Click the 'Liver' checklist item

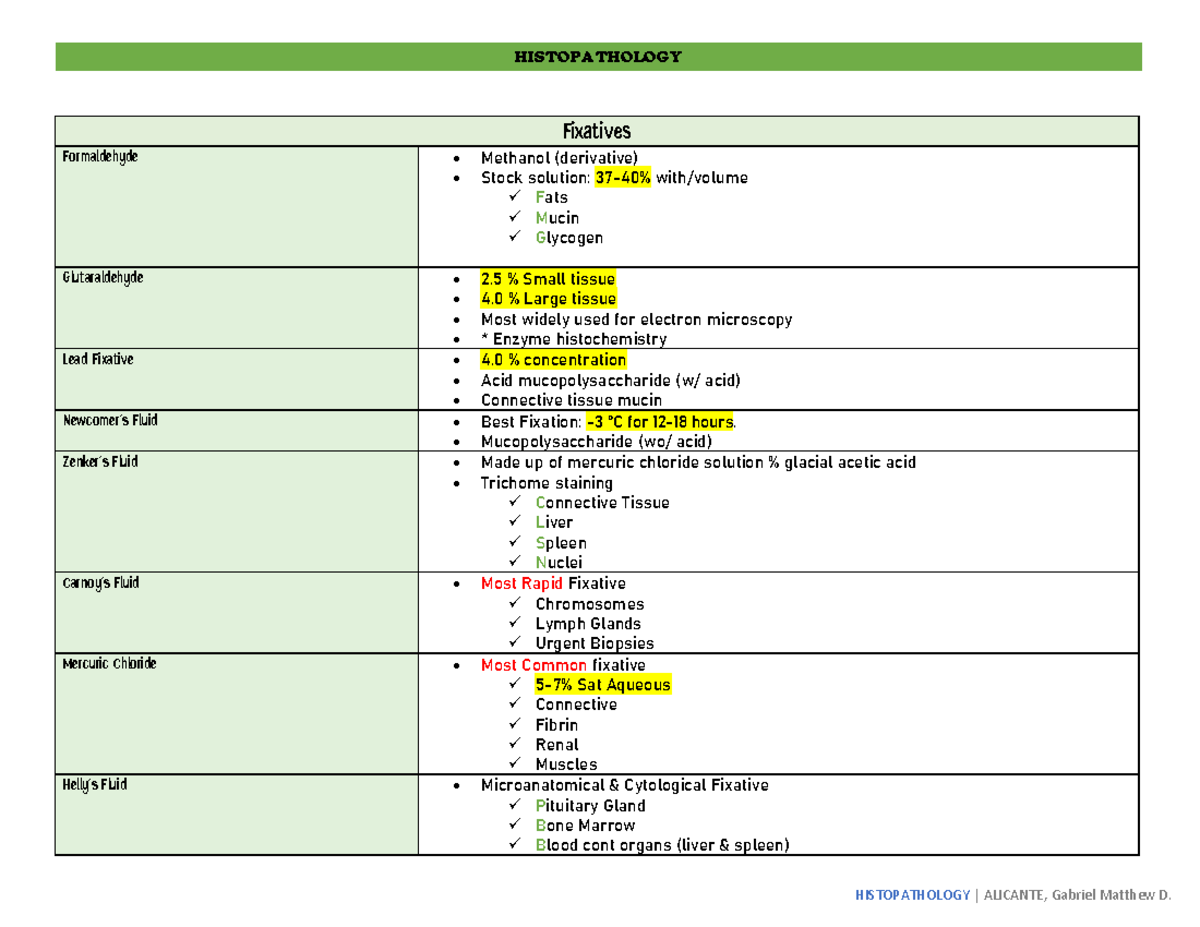point(554,523)
